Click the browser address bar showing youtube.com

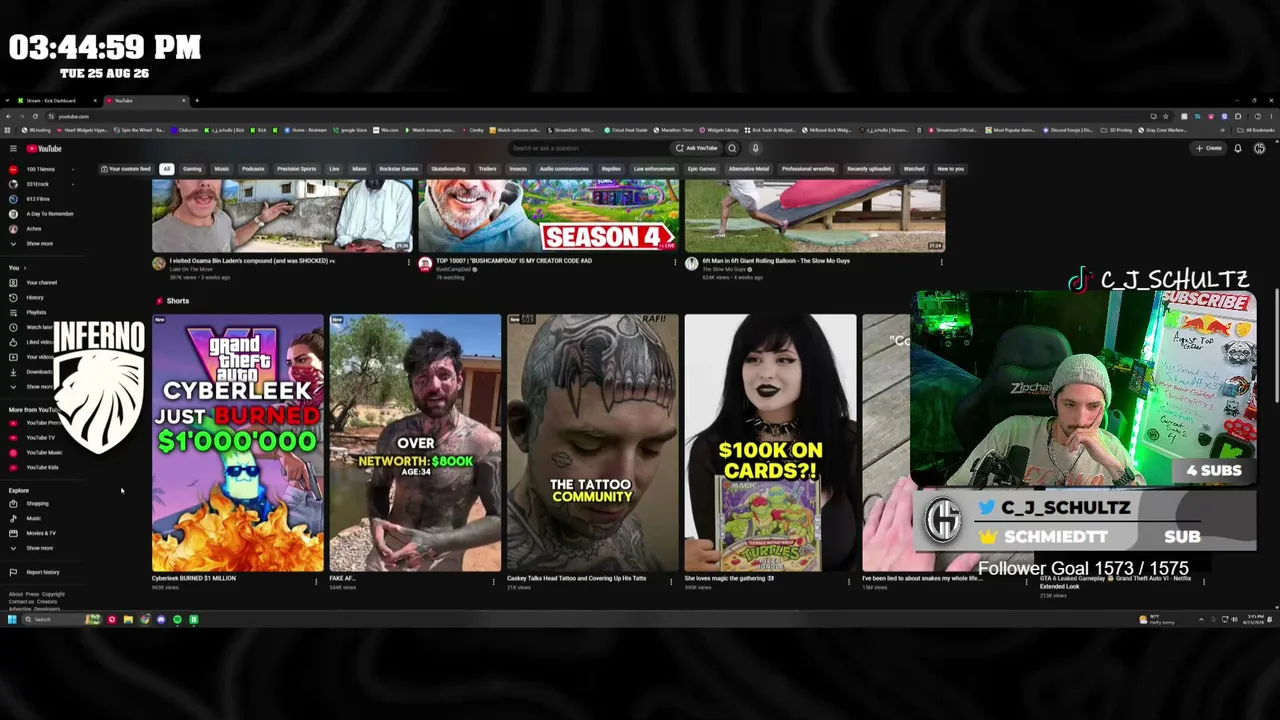pyautogui.click(x=600, y=116)
